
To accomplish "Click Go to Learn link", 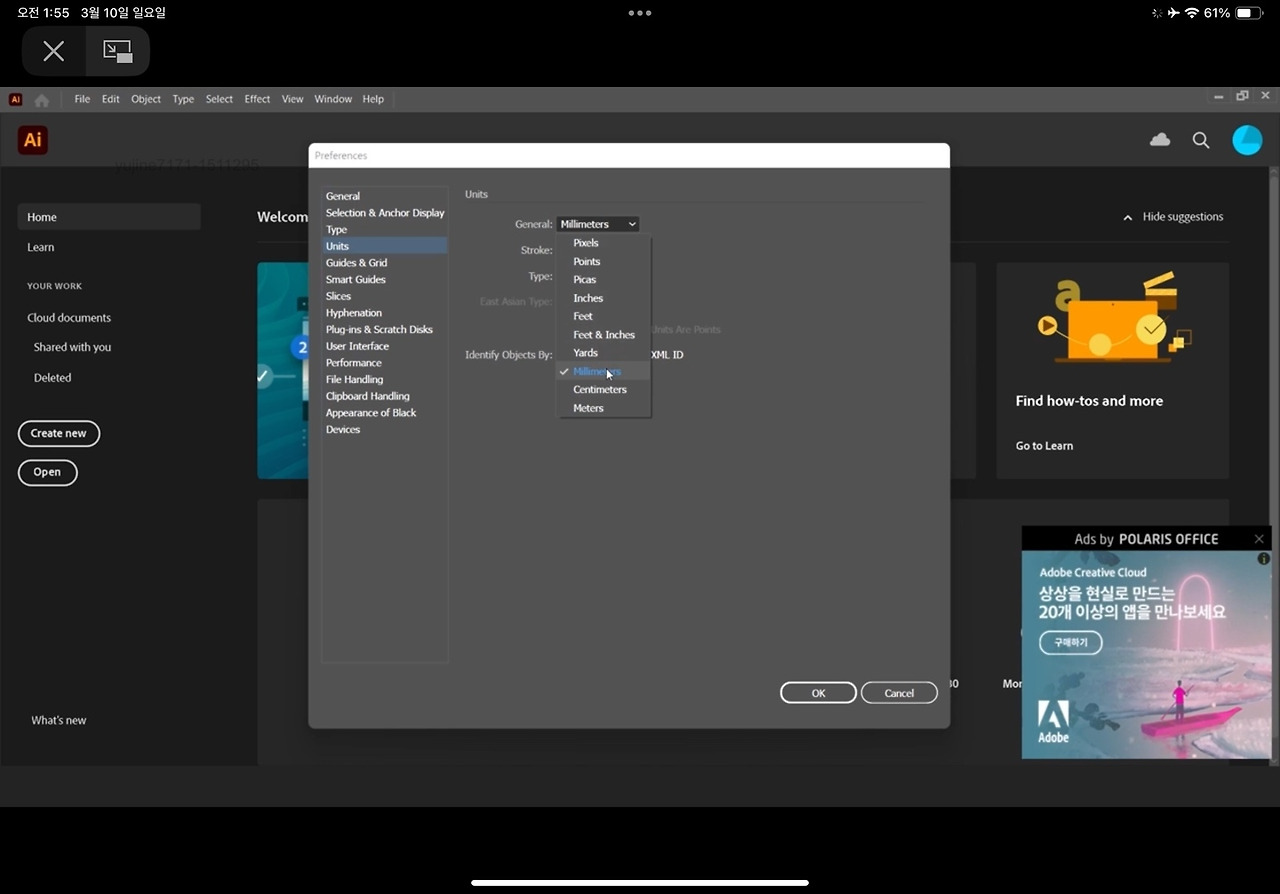I will [1044, 446].
